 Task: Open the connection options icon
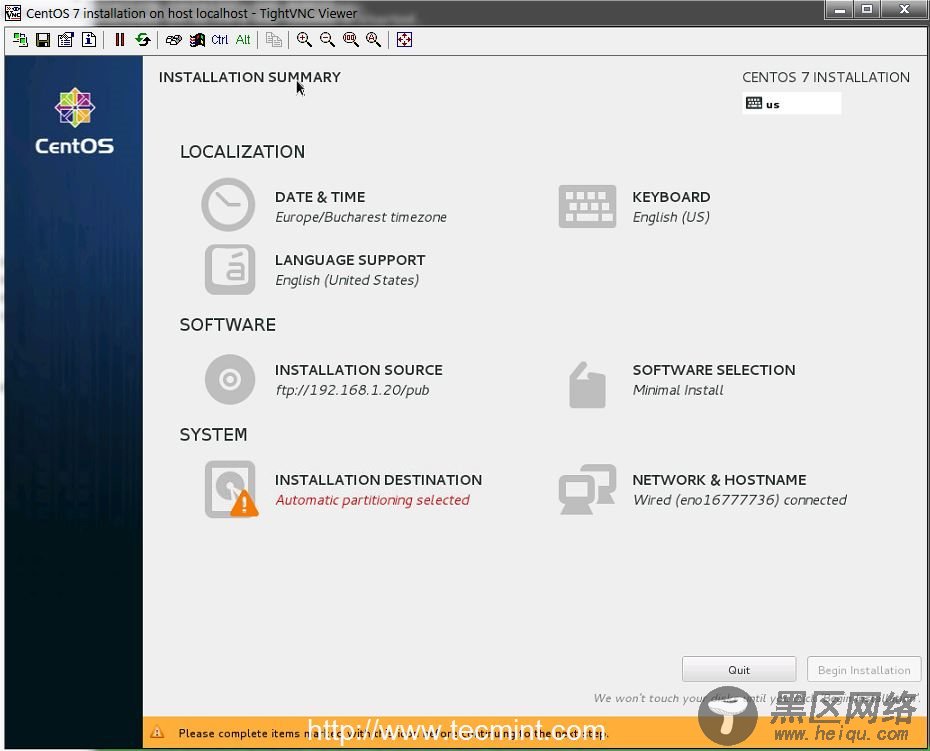point(66,40)
